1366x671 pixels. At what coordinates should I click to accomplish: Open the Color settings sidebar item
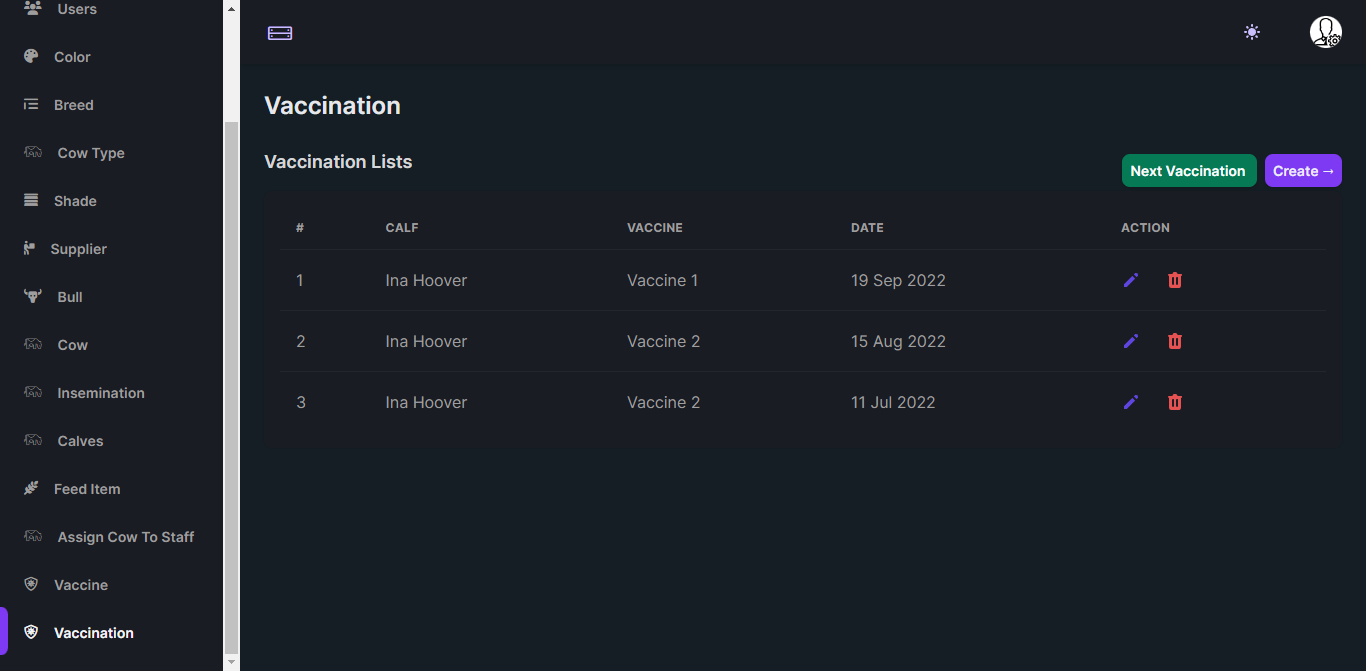(x=72, y=57)
